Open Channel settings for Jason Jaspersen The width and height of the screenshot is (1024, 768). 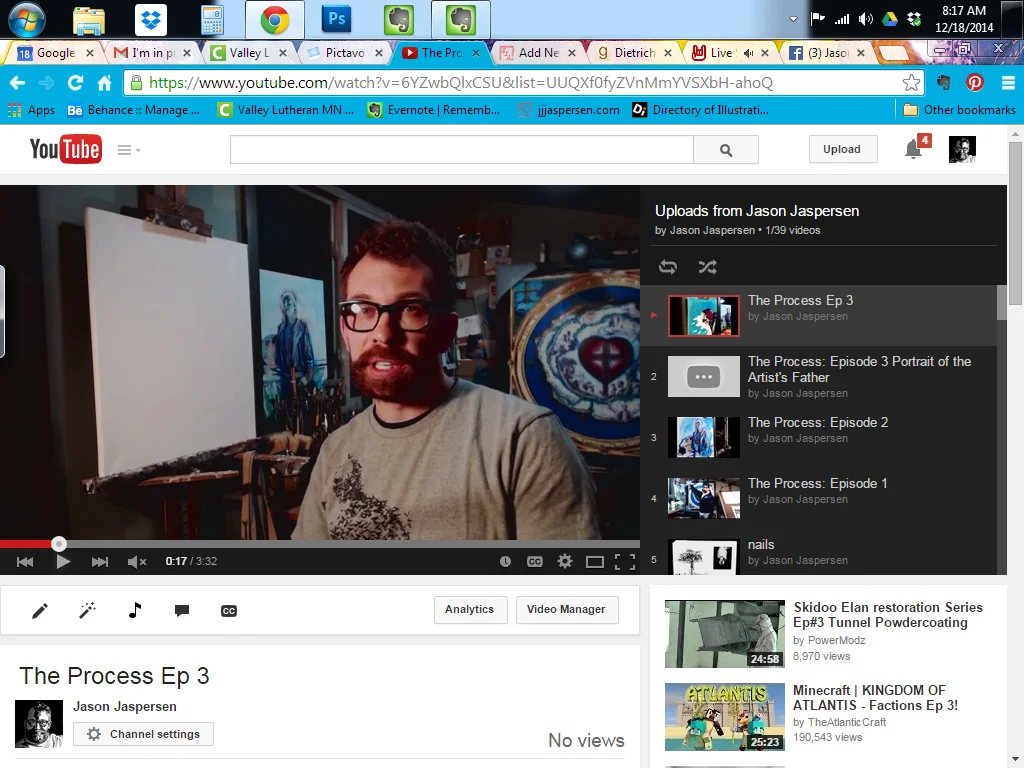[x=143, y=734]
